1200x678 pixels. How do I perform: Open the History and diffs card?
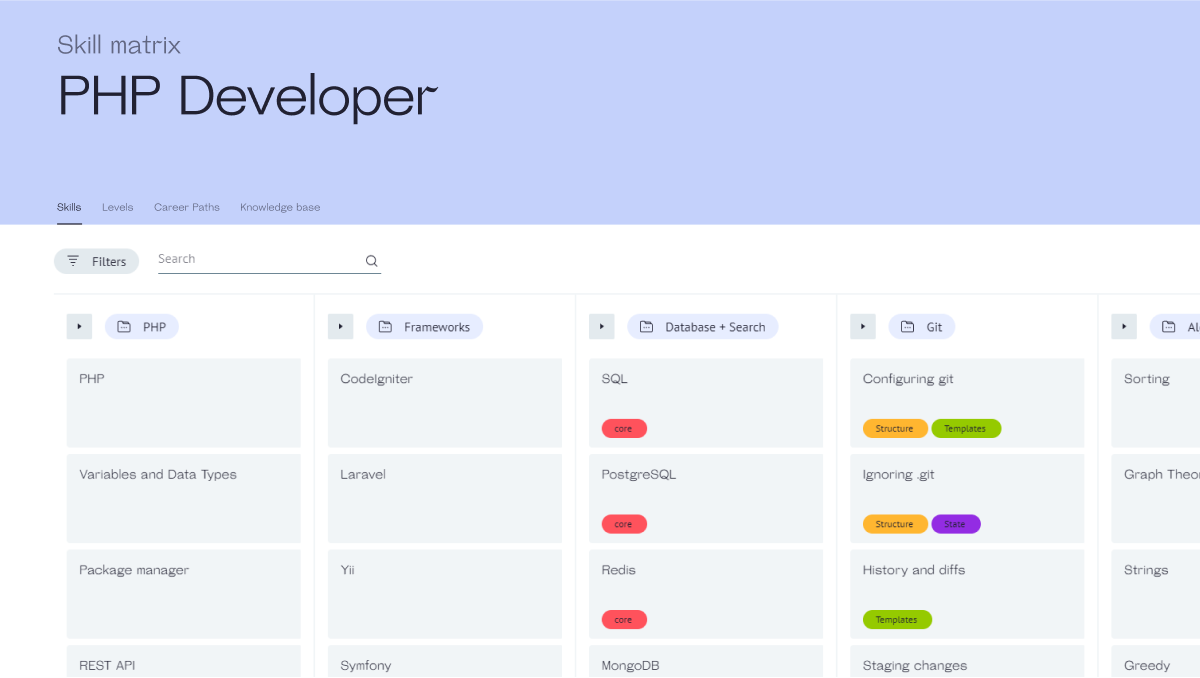coord(967,594)
